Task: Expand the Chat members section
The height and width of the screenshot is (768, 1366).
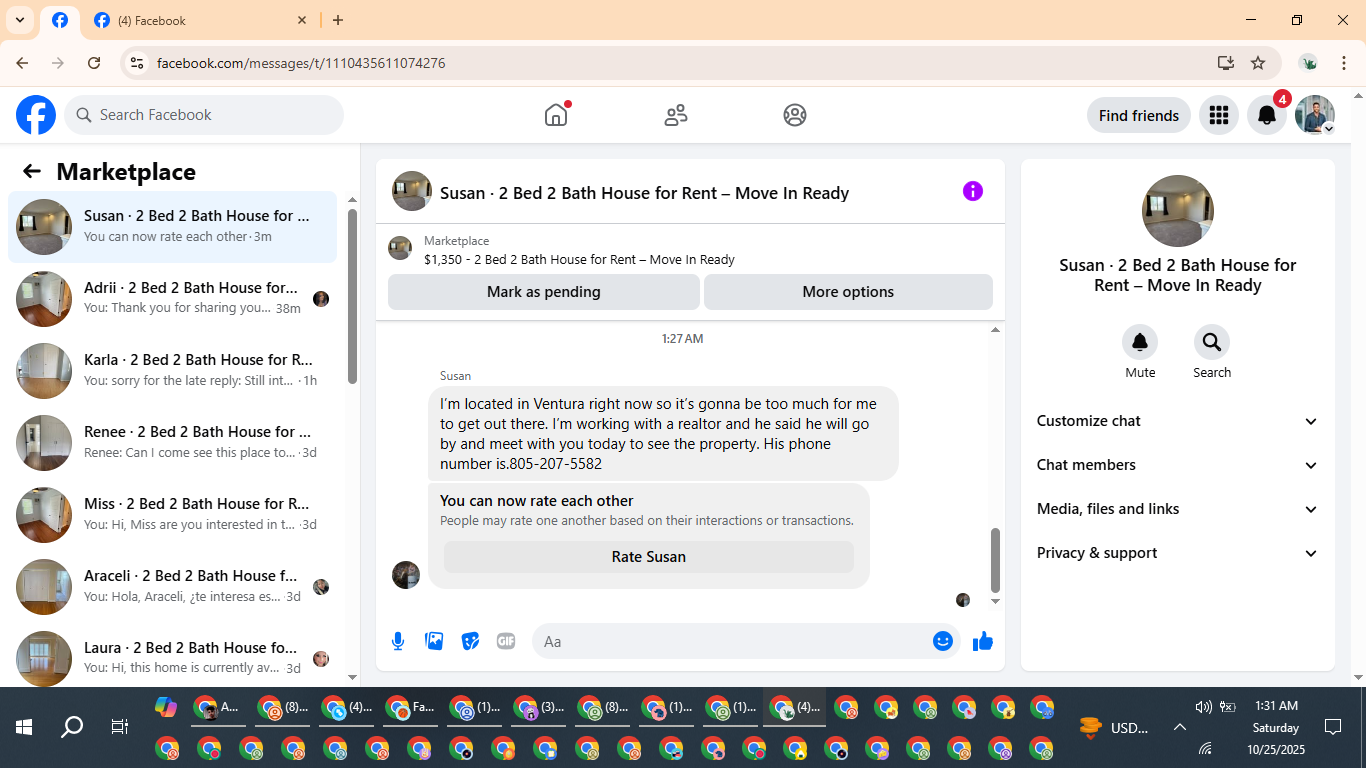Action: click(1178, 465)
